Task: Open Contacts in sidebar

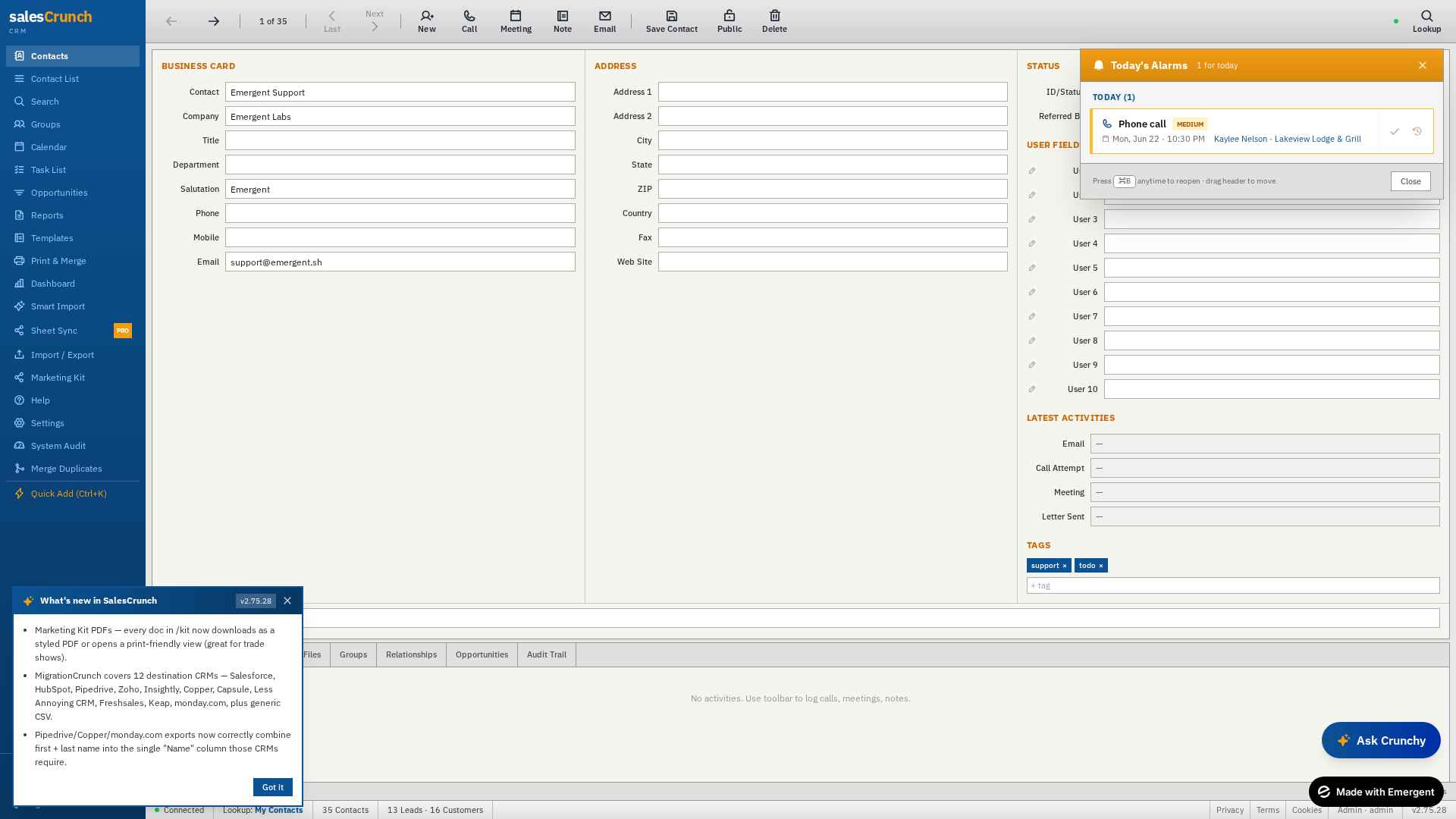Action: click(73, 56)
